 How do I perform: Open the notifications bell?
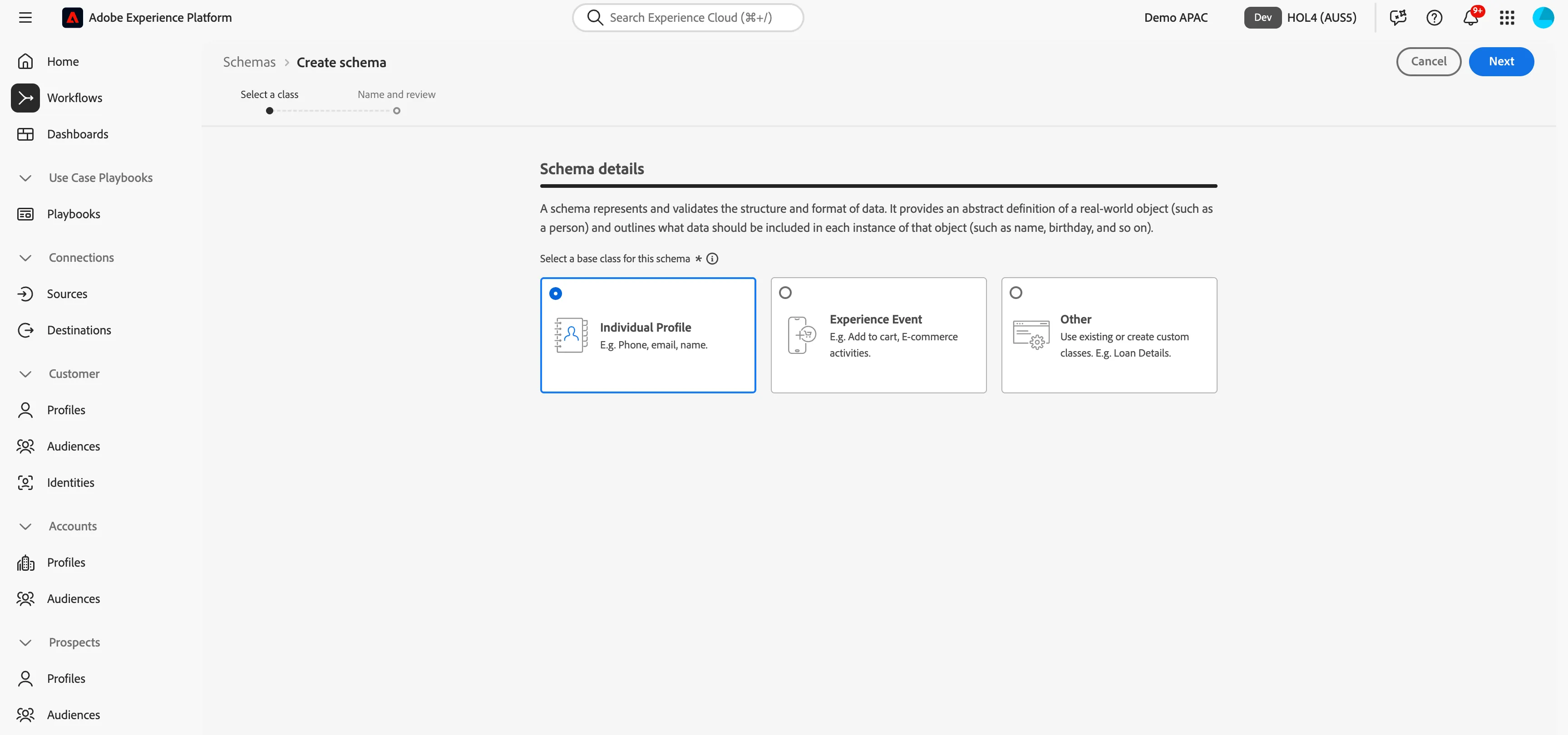(1471, 18)
